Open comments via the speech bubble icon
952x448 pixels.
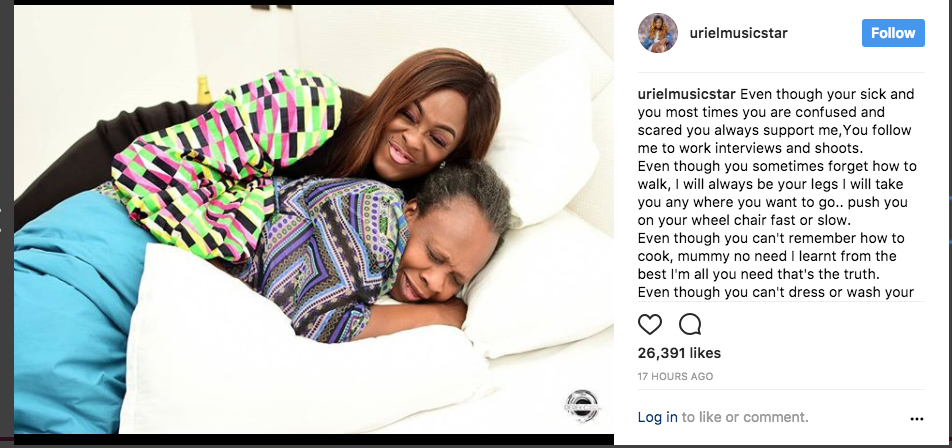(690, 325)
